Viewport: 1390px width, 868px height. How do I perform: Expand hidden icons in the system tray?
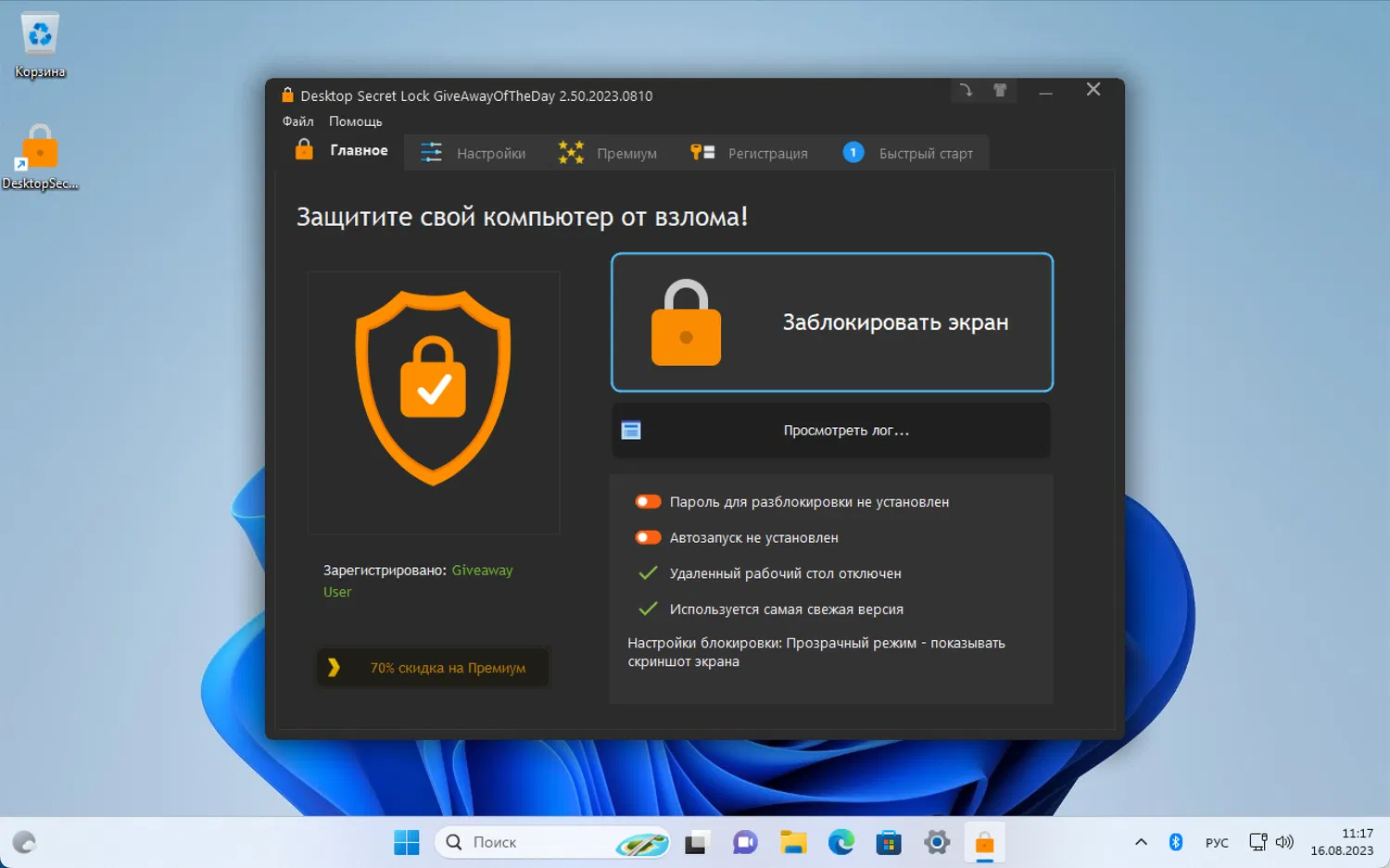coord(1141,842)
